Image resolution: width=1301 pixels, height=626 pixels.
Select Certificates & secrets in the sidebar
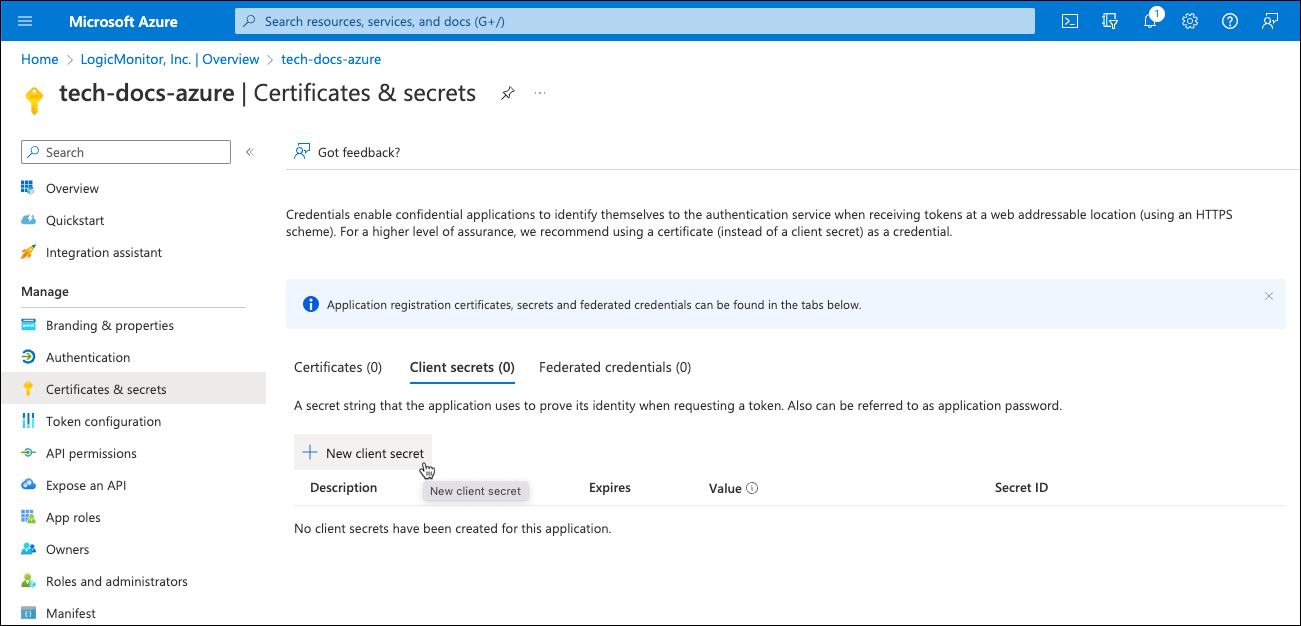tap(133, 389)
